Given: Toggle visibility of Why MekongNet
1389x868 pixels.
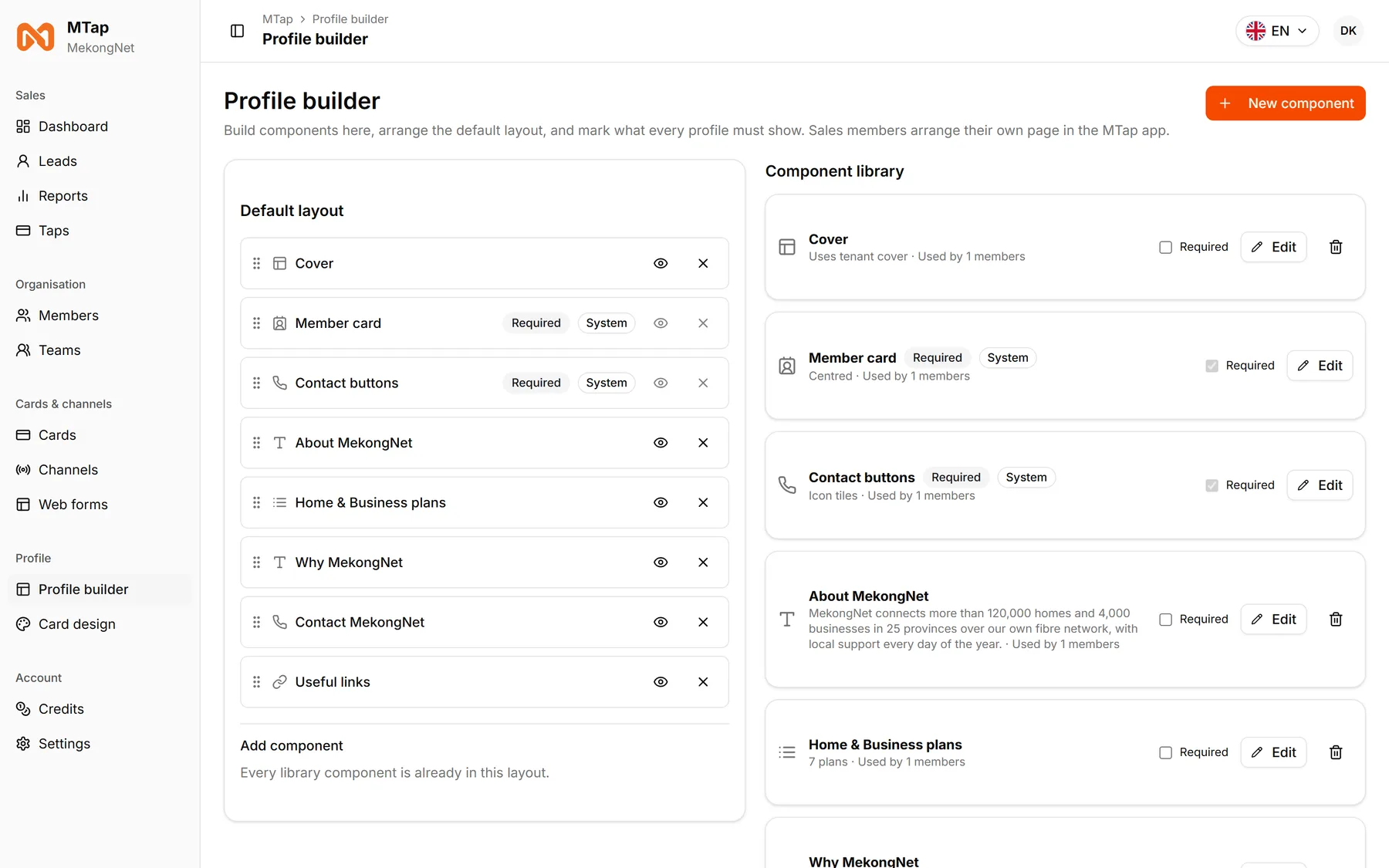Looking at the screenshot, I should [661, 562].
